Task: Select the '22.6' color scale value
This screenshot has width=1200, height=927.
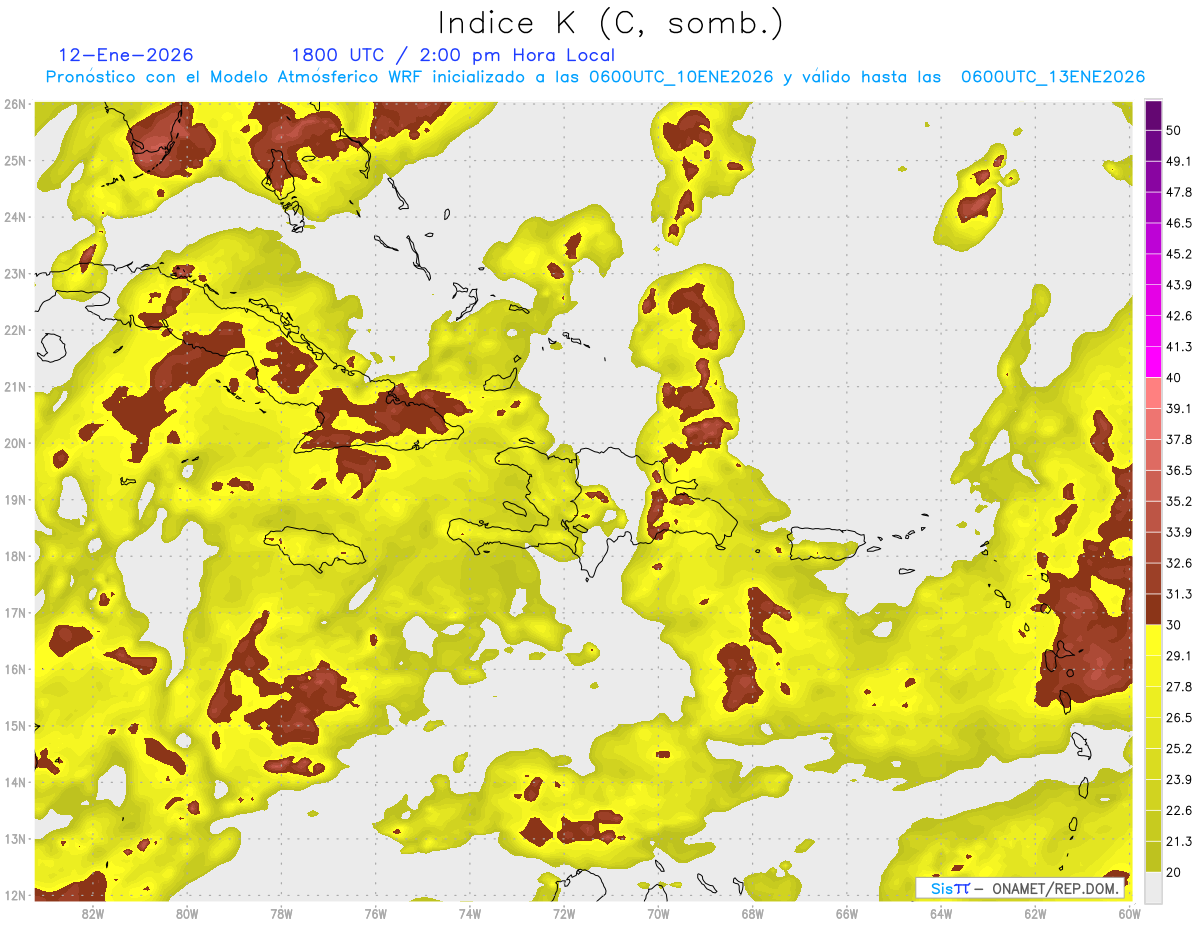Action: [x=1180, y=811]
